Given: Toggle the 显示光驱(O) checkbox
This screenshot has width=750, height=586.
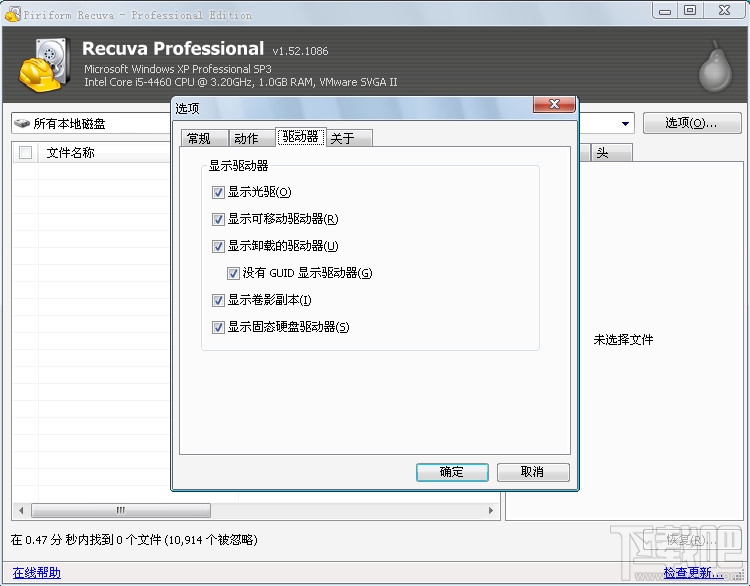Looking at the screenshot, I should (218, 192).
